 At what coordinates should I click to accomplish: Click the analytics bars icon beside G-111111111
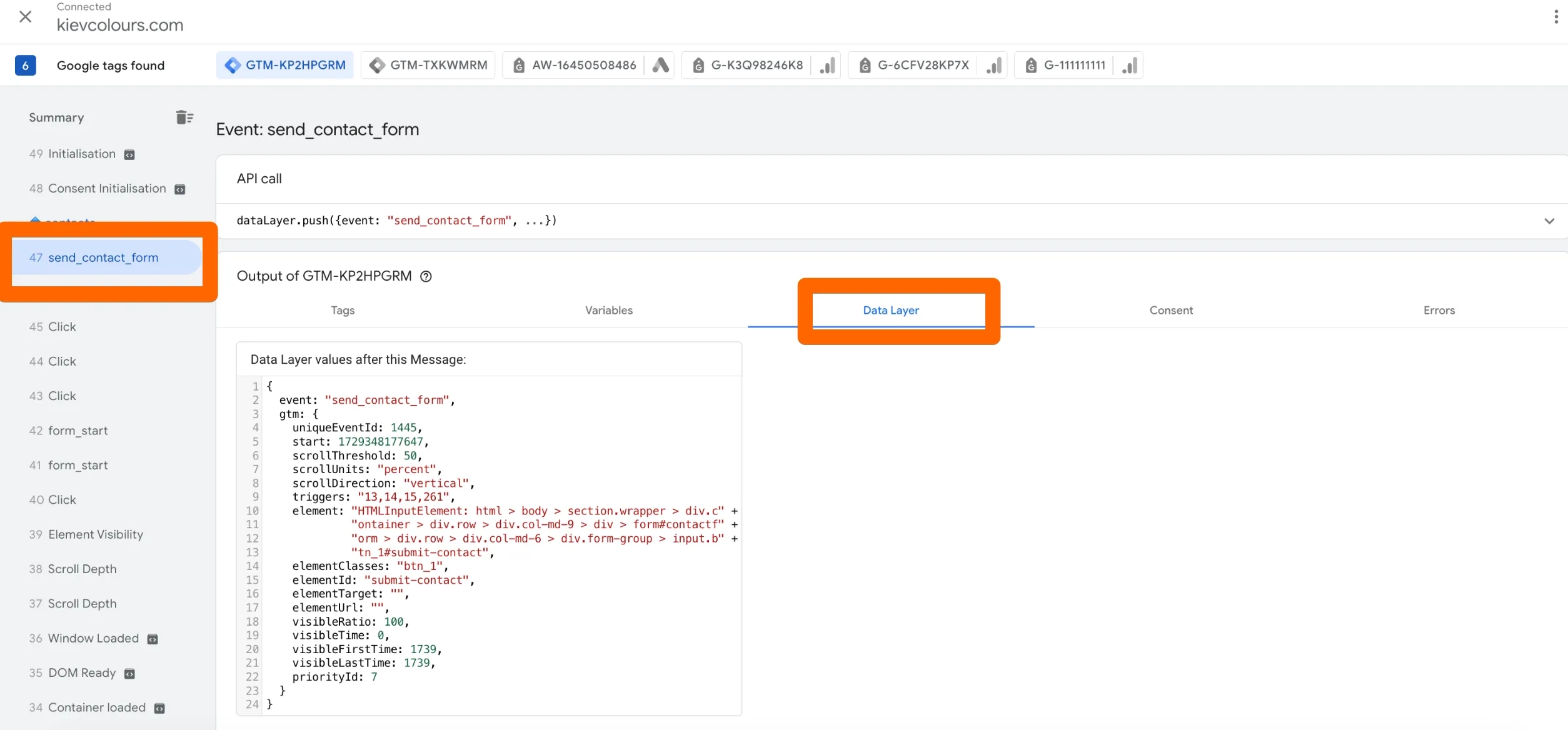pyautogui.click(x=1129, y=65)
